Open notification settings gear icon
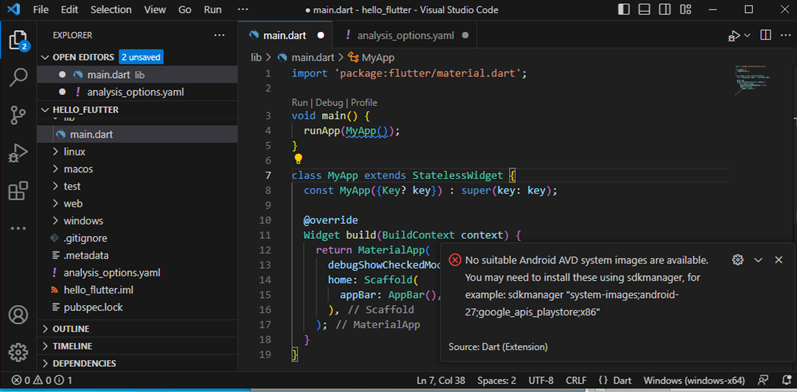This screenshot has width=797, height=392. pyautogui.click(x=738, y=260)
